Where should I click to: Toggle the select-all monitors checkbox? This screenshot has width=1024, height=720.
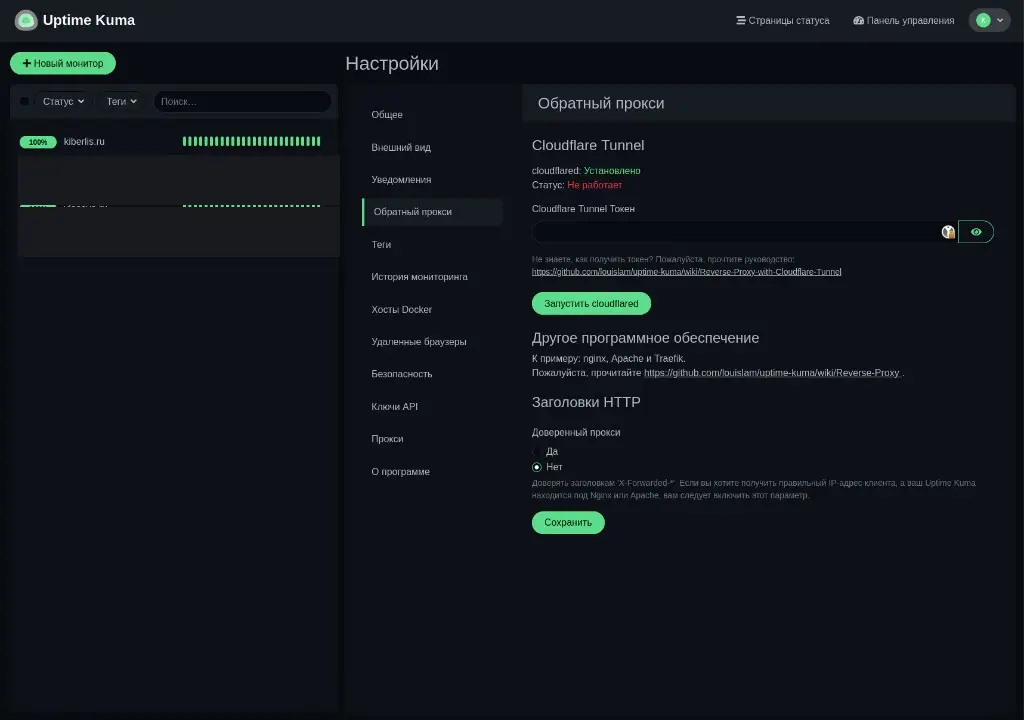tap(24, 101)
